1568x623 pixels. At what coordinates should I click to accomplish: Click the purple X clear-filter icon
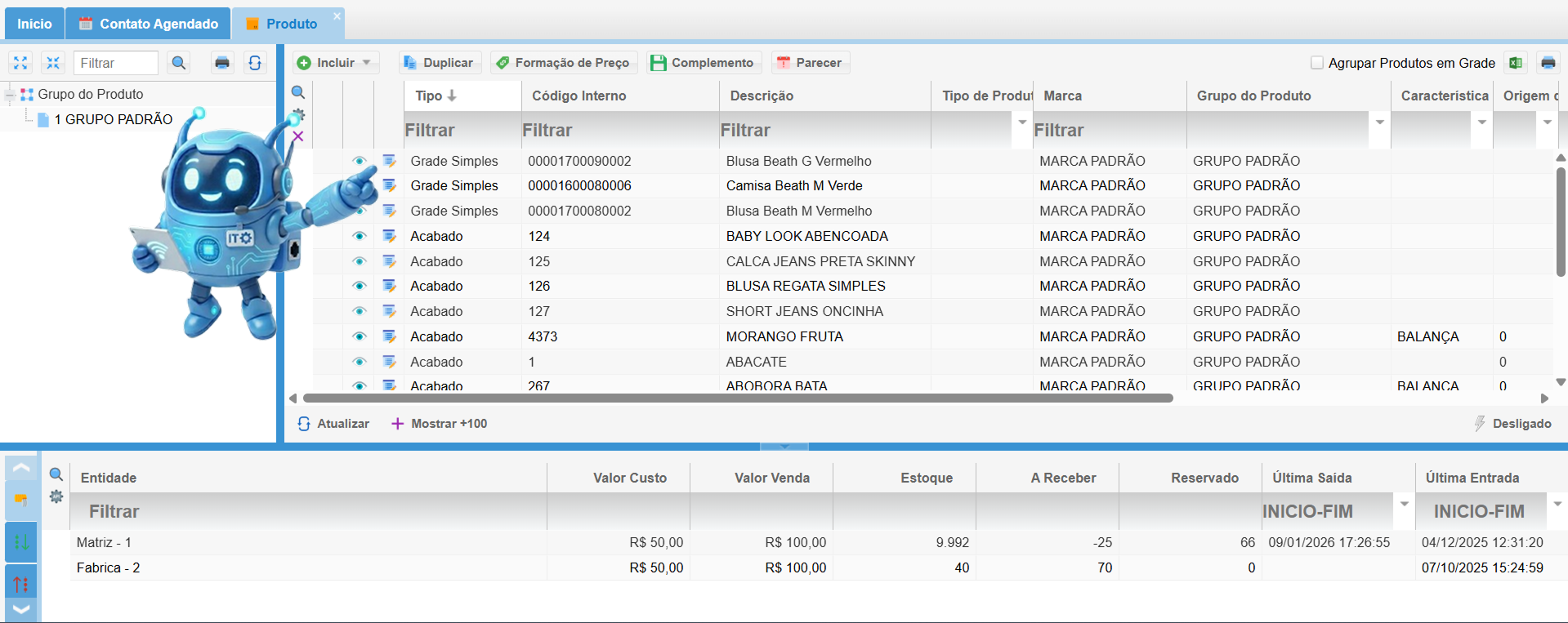pos(298,136)
